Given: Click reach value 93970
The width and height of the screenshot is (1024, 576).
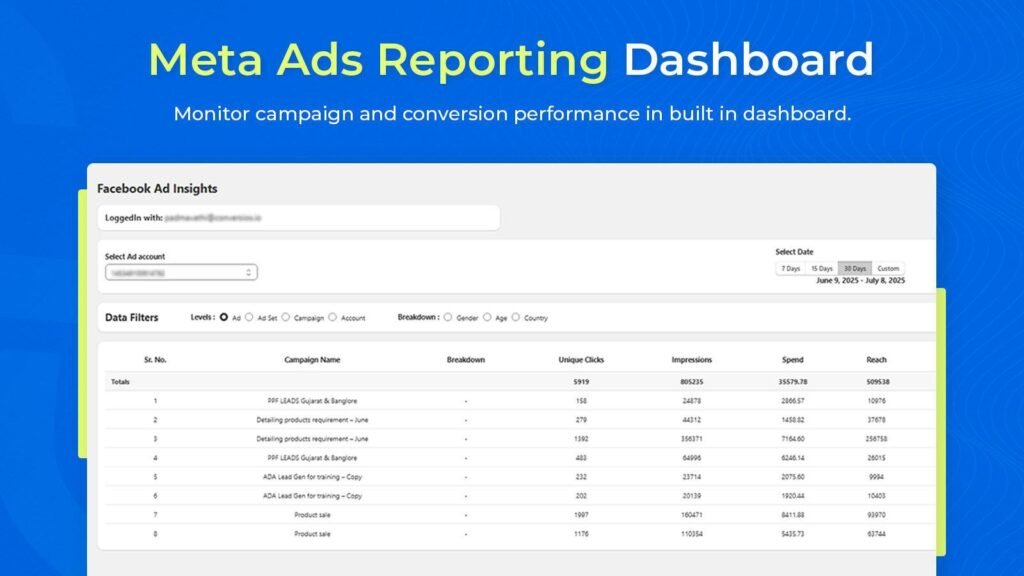Looking at the screenshot, I should coord(876,515).
